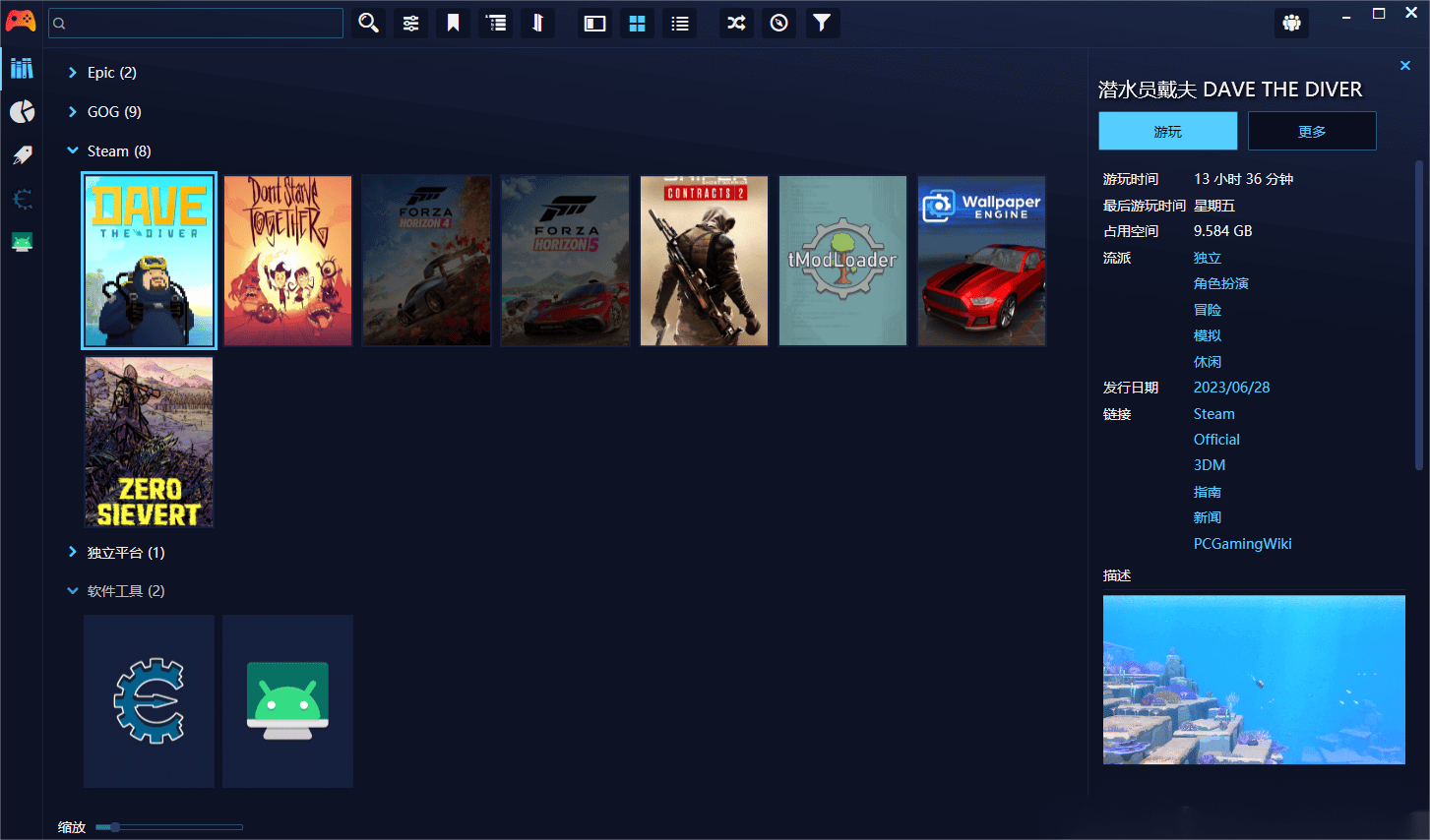Select the Forza Horizon 5 cover
The height and width of the screenshot is (840, 1430).
click(565, 261)
